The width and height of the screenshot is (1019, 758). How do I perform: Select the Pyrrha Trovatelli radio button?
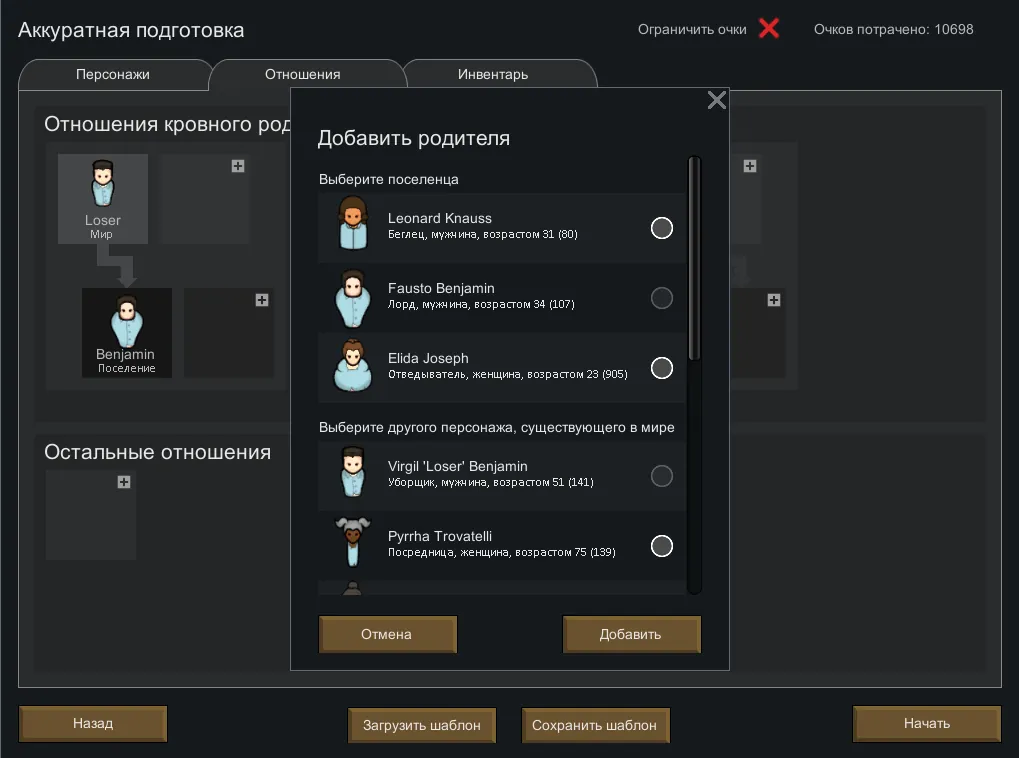[661, 546]
